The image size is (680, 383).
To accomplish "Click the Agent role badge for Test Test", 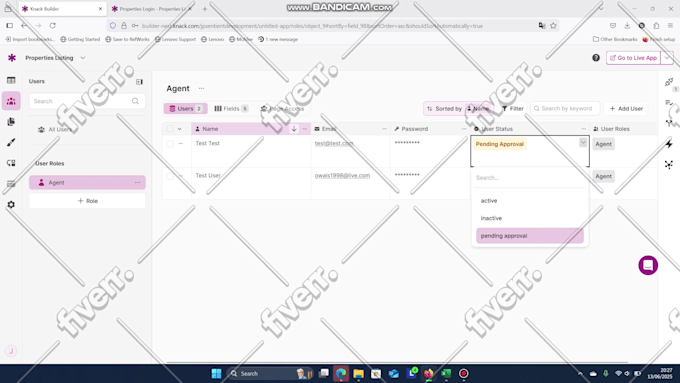I will 603,144.
